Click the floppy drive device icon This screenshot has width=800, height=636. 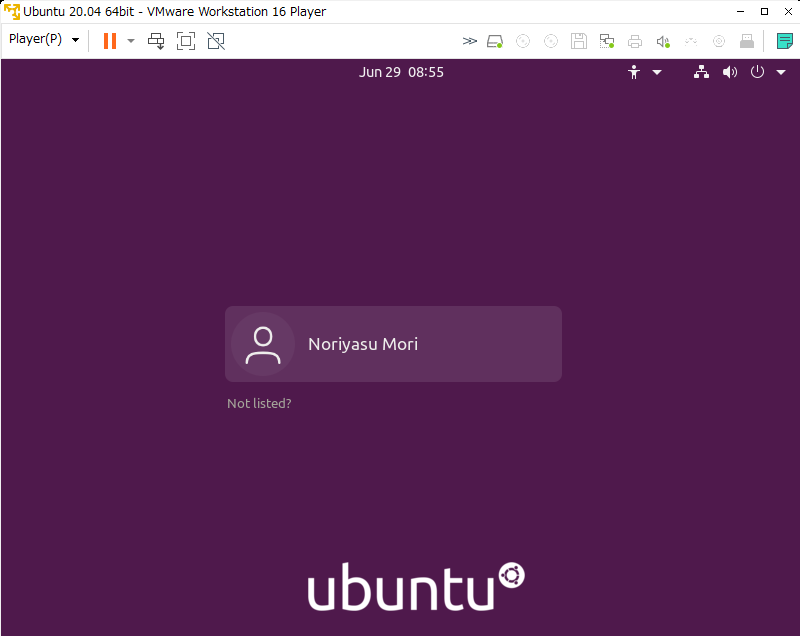click(x=579, y=41)
